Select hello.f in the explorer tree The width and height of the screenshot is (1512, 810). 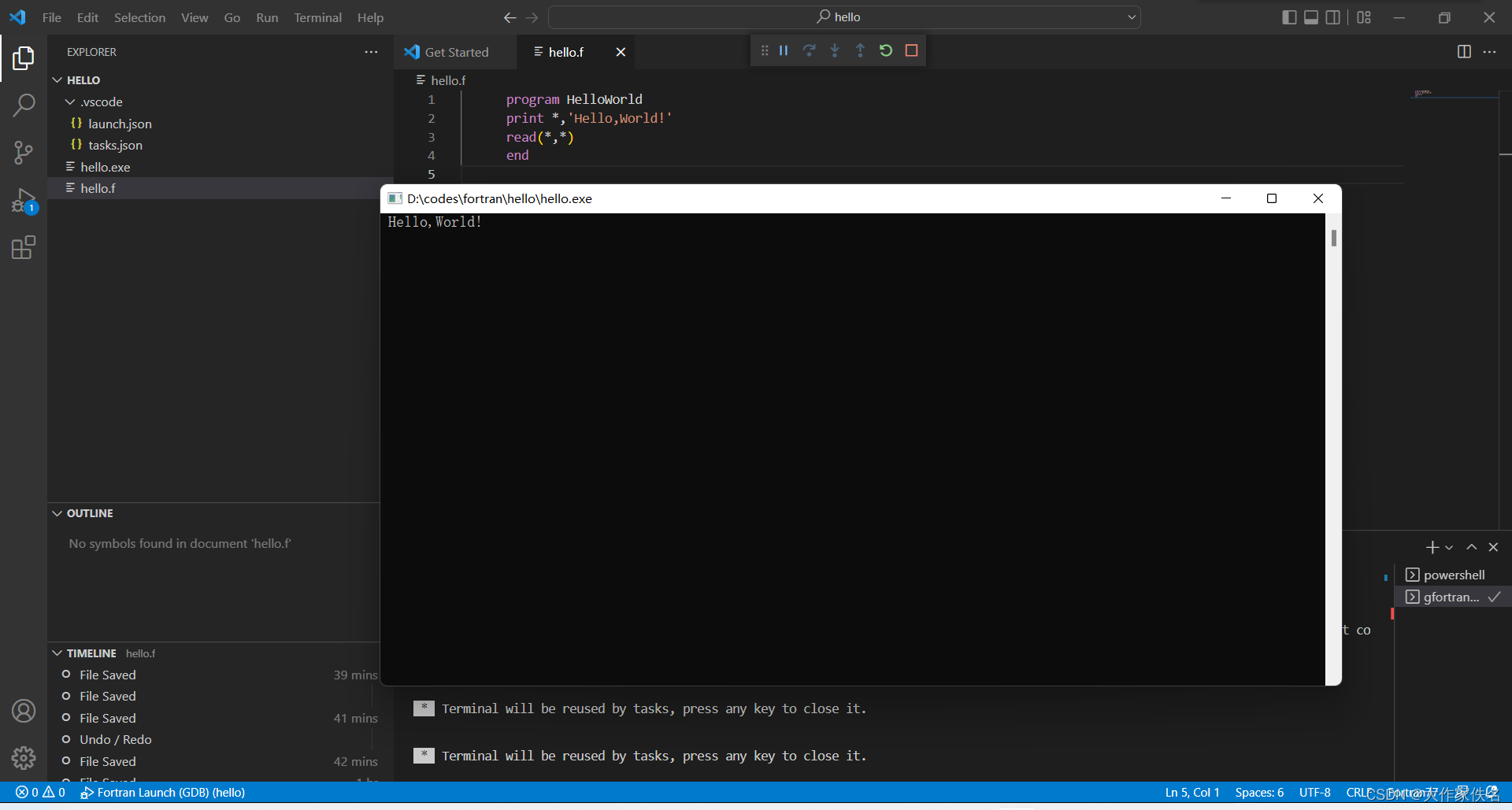(x=220, y=188)
